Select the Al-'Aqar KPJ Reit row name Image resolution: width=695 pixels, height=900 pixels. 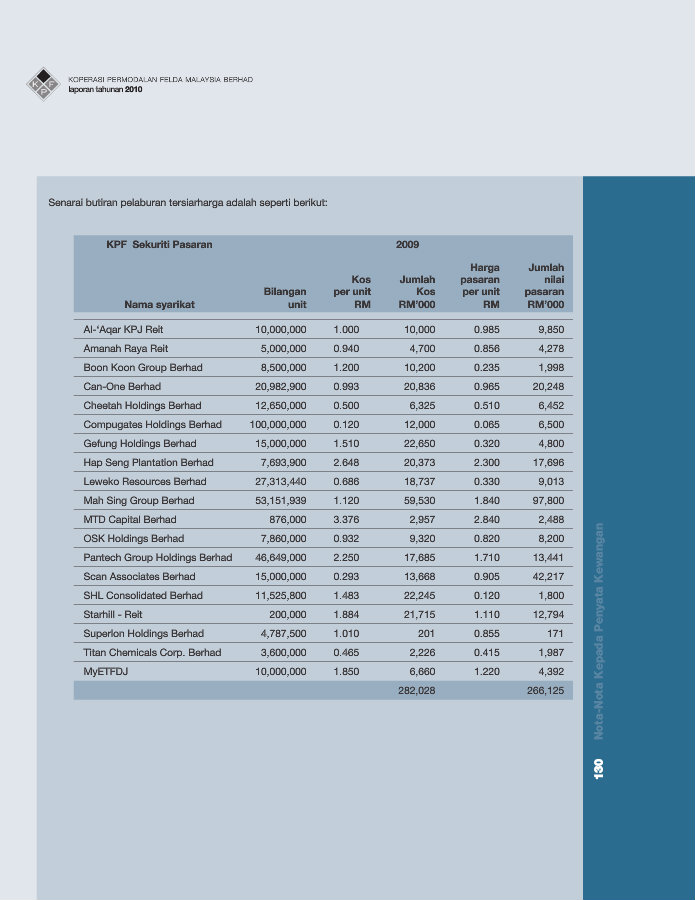point(124,329)
